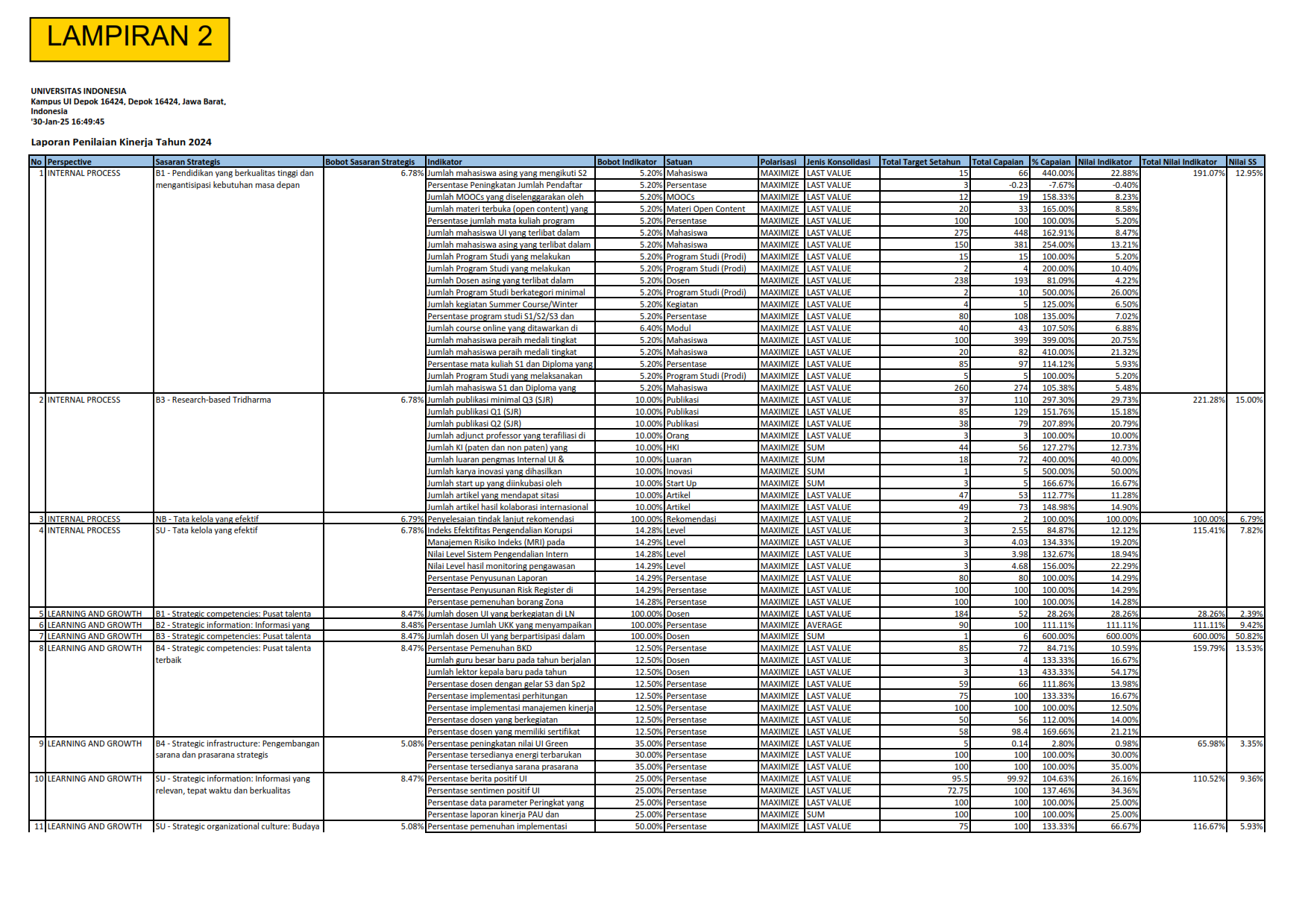
Task: Click the B3 - Research-based Tridharma cell
Action: pyautogui.click(x=213, y=400)
